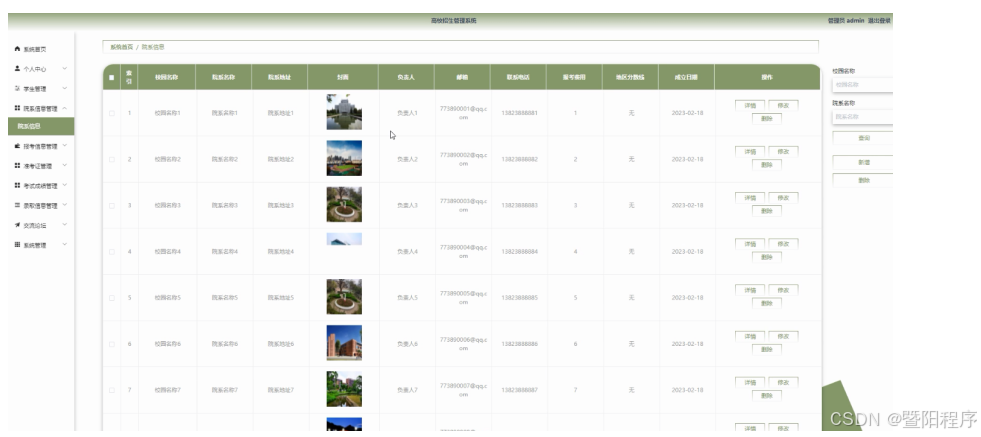Screen dimensions: 981x437
Task: Click the 查询 search button
Action: [x=863, y=138]
